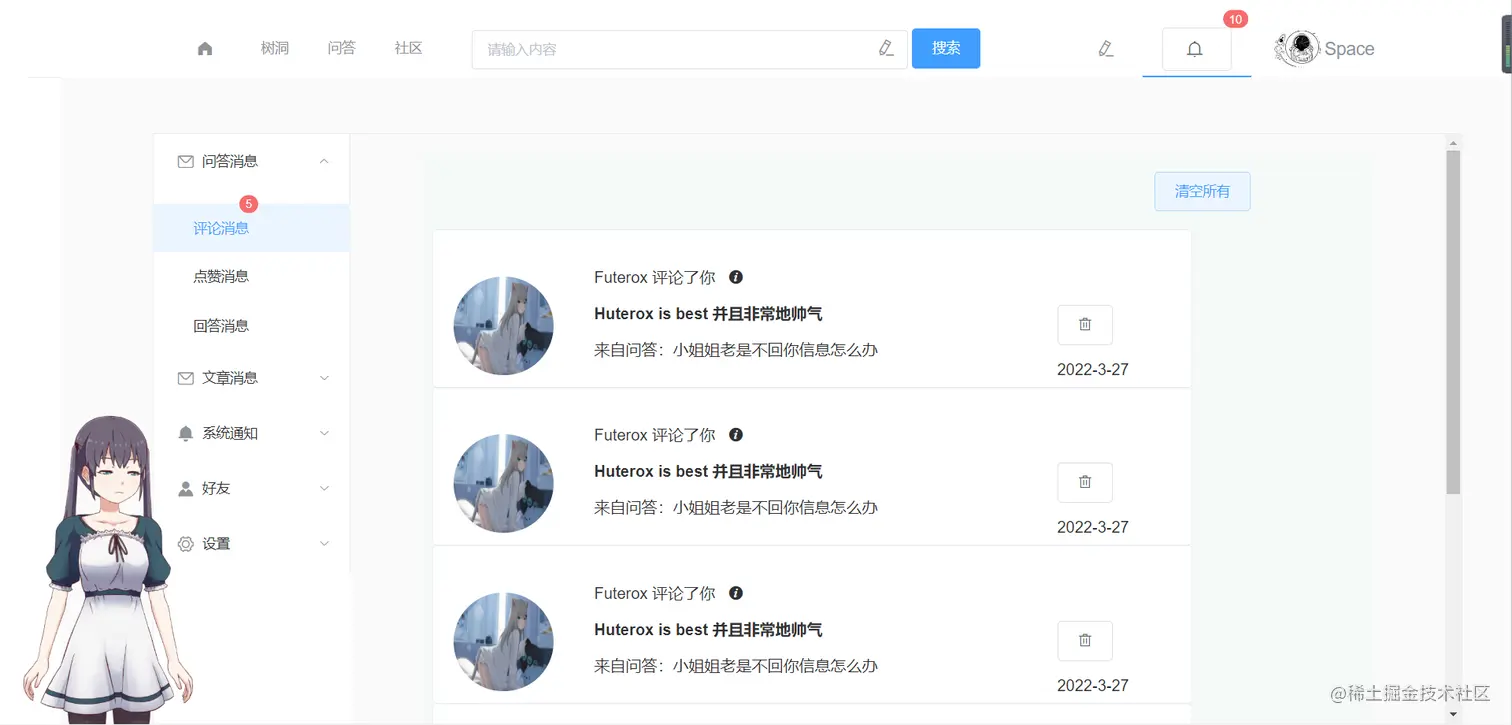Open notifications via the bell icon
This screenshot has height=725, width=1512.
point(1195,48)
